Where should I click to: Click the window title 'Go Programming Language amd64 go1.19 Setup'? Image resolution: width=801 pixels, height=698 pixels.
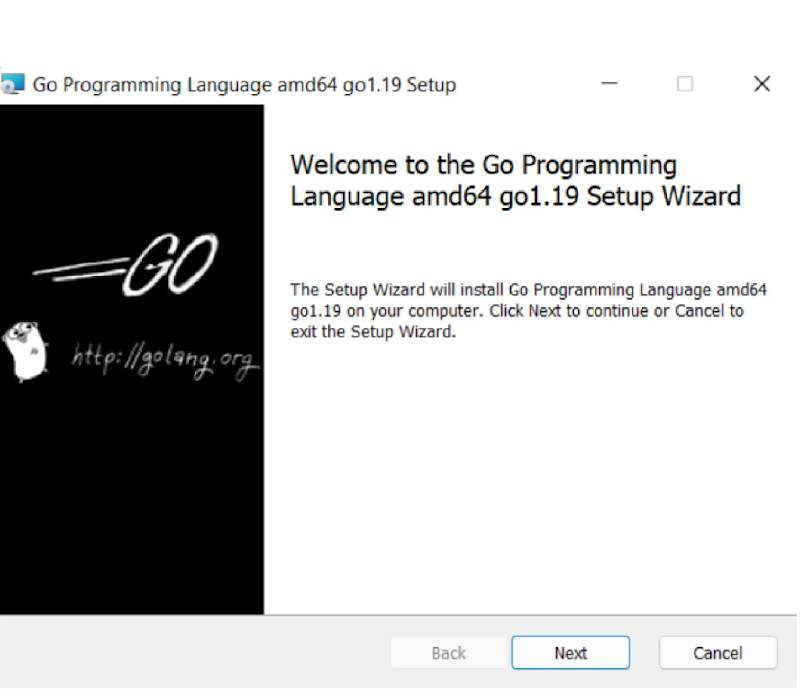pos(244,85)
